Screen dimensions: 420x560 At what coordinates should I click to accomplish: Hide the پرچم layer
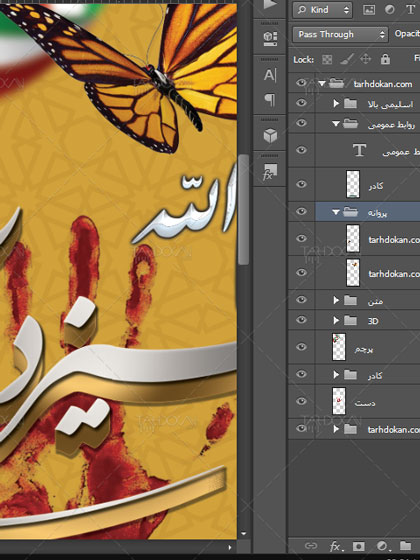[x=301, y=347]
